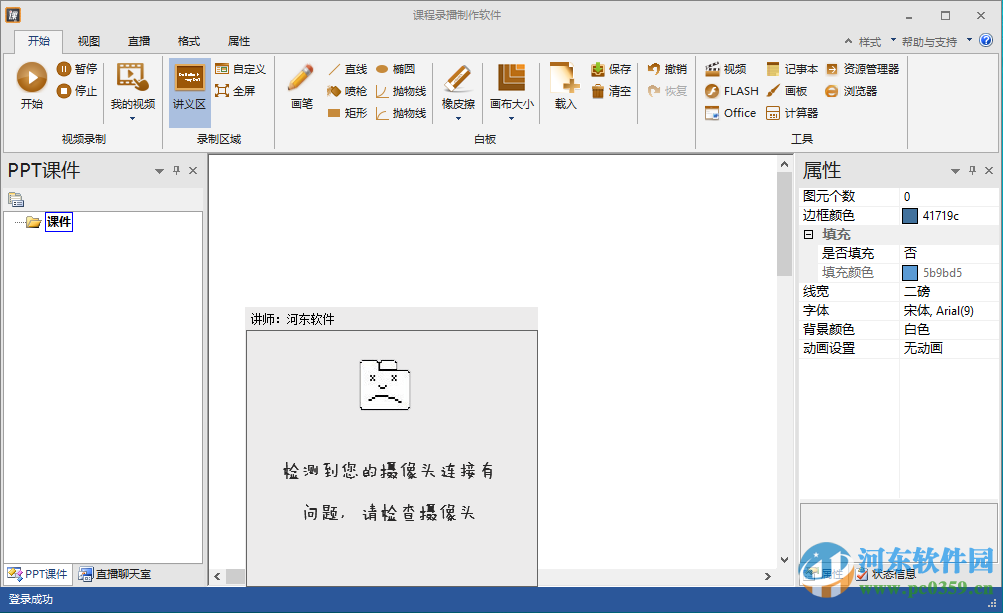Toggle 是否填充 fill setting to yes
The image size is (1003, 613).
(x=909, y=252)
